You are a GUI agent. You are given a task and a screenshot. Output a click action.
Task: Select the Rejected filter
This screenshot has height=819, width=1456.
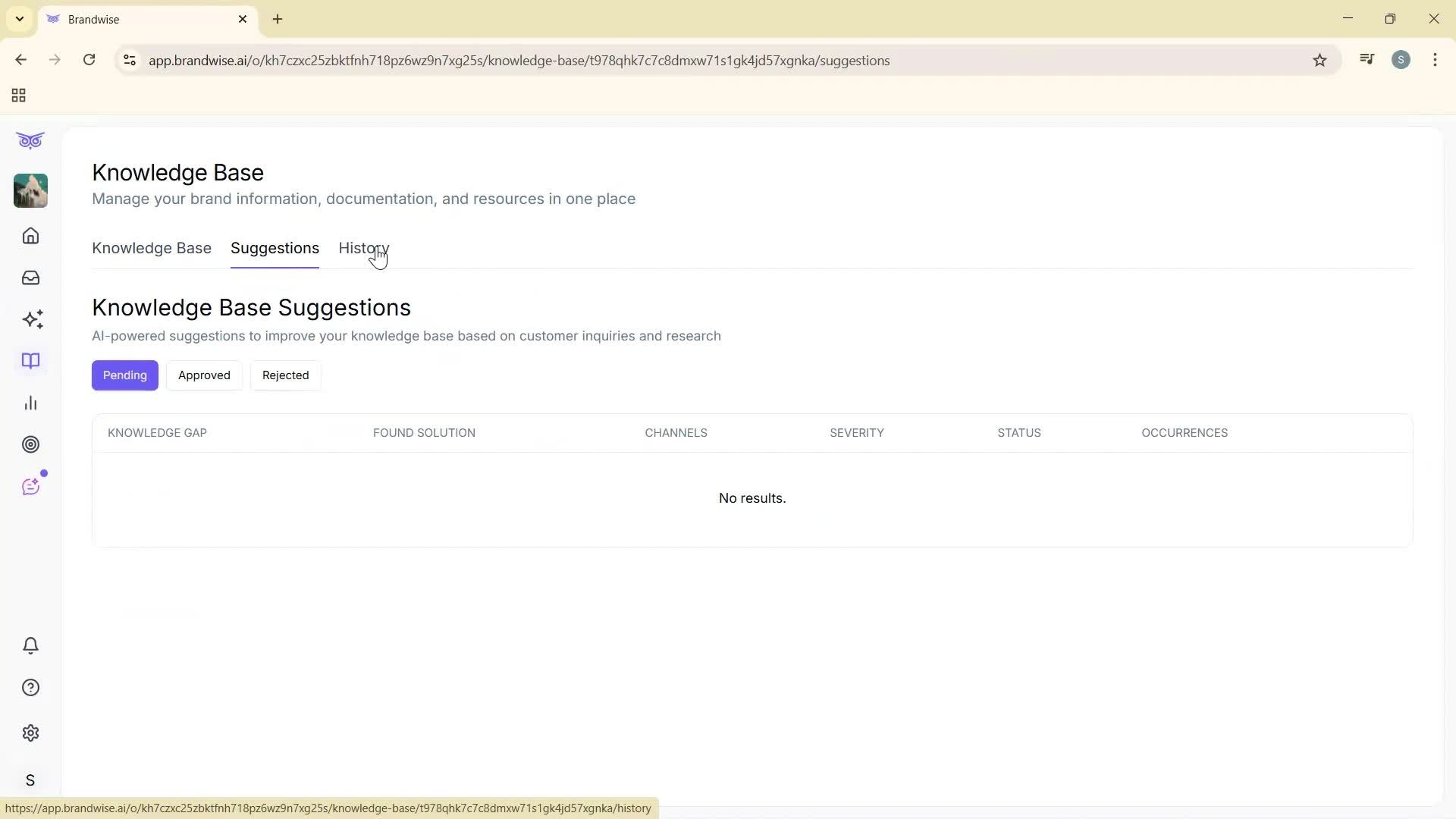[285, 375]
